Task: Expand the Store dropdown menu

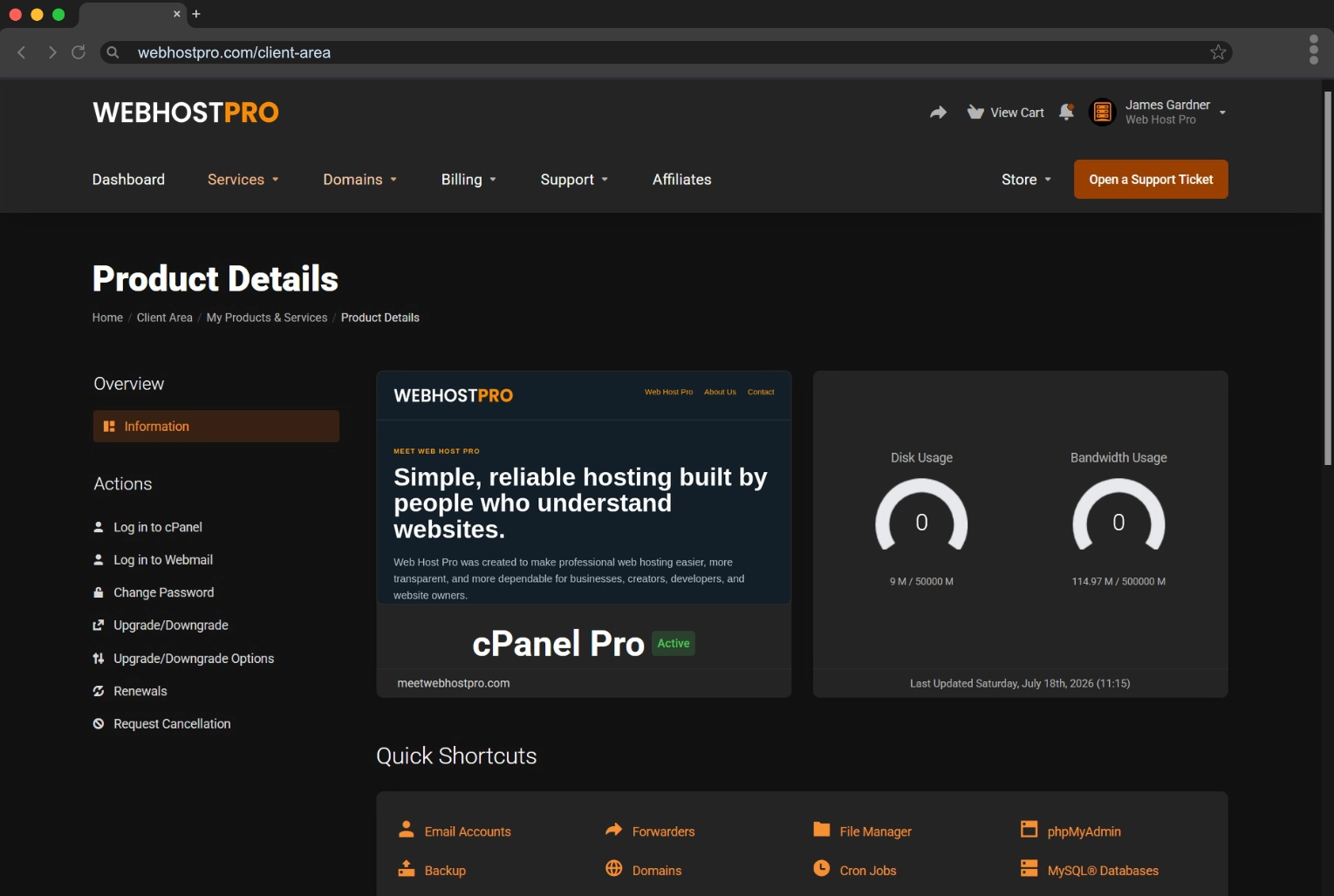Action: point(1027,180)
